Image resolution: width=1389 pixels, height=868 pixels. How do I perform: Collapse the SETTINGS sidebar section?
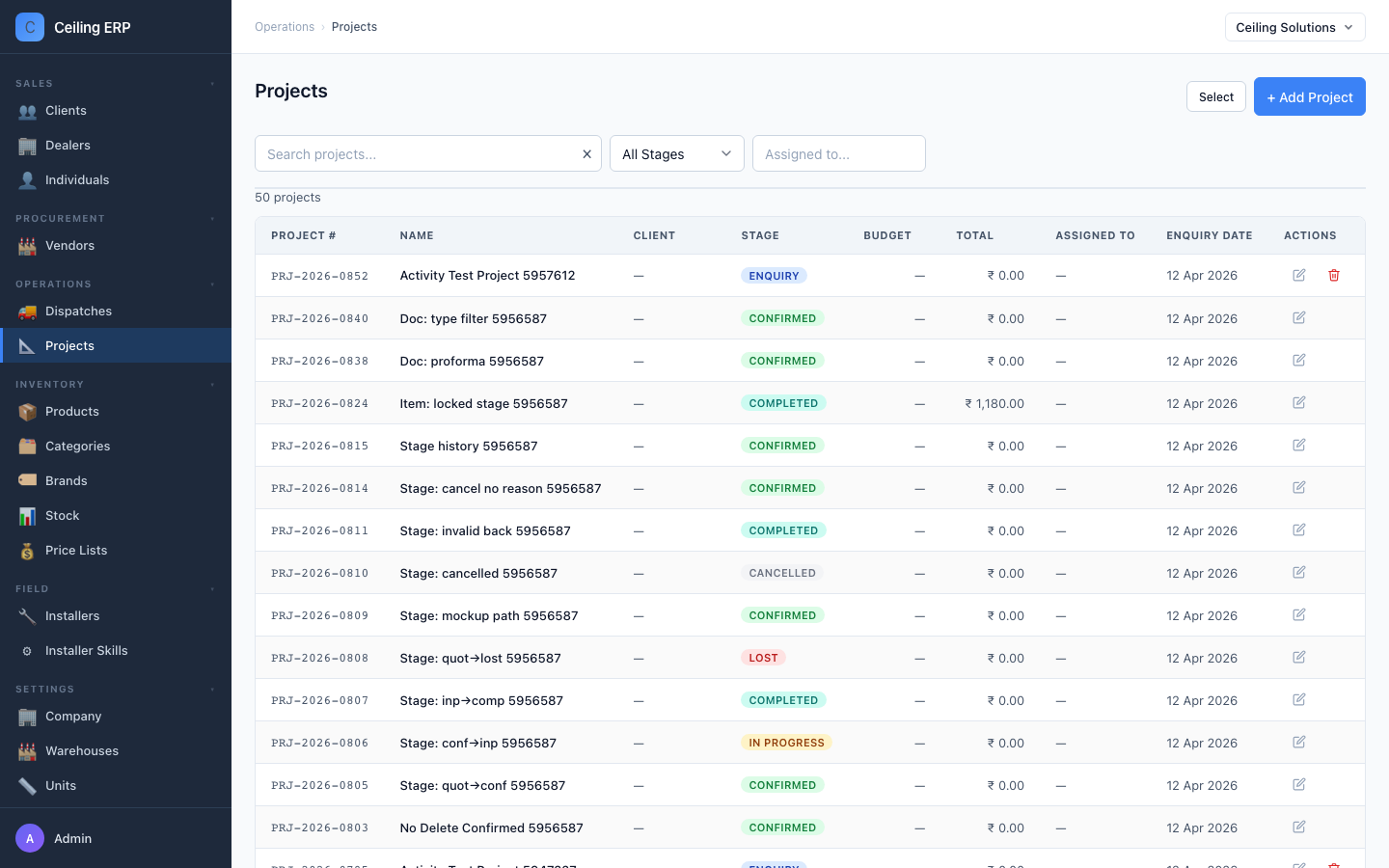pyautogui.click(x=212, y=690)
